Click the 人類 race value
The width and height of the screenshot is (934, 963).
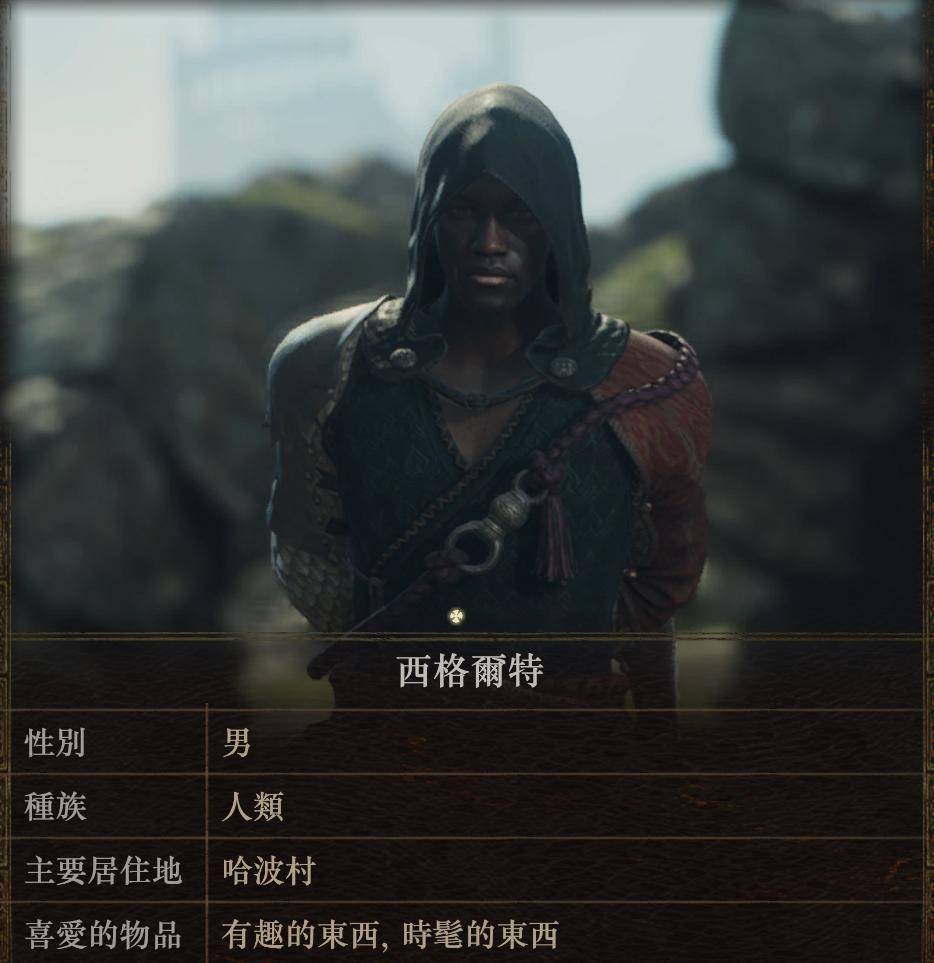pos(252,806)
